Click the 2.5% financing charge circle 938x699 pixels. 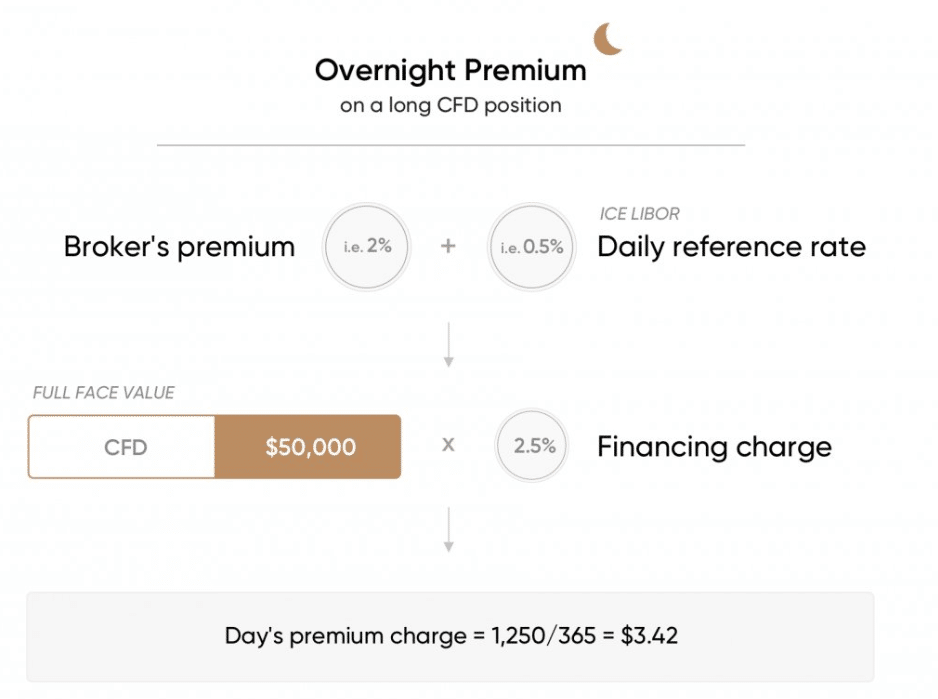tap(531, 445)
